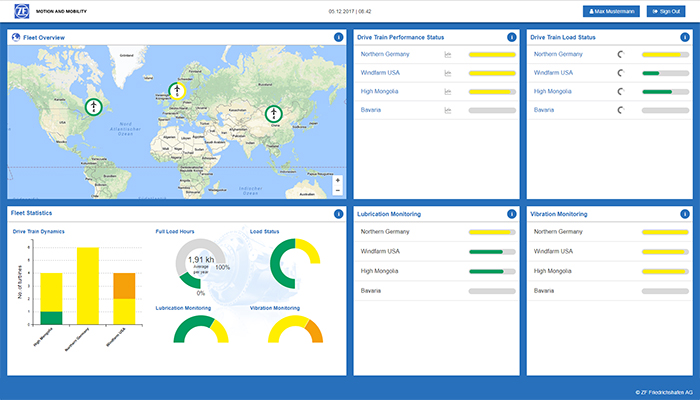The width and height of the screenshot is (700, 400).
Task: Click Windfarm USA lubrication status bar
Action: [492, 252]
